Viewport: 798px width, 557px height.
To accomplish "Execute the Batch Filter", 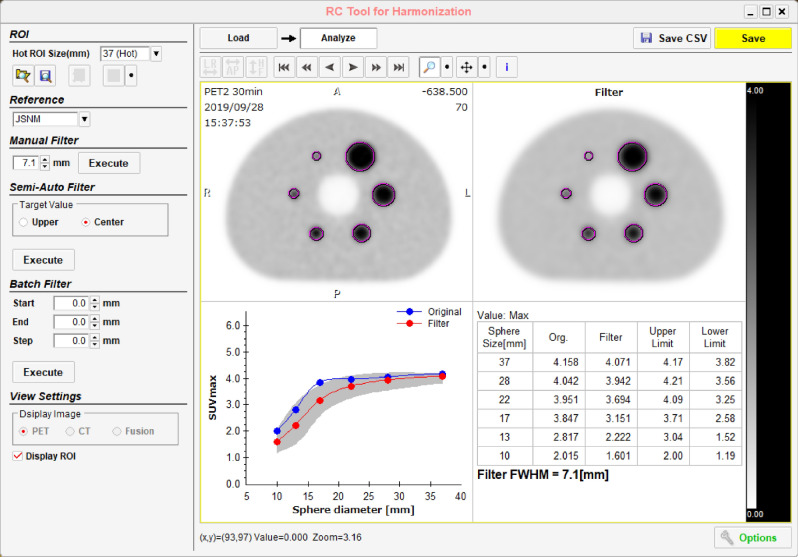I will click(x=43, y=372).
